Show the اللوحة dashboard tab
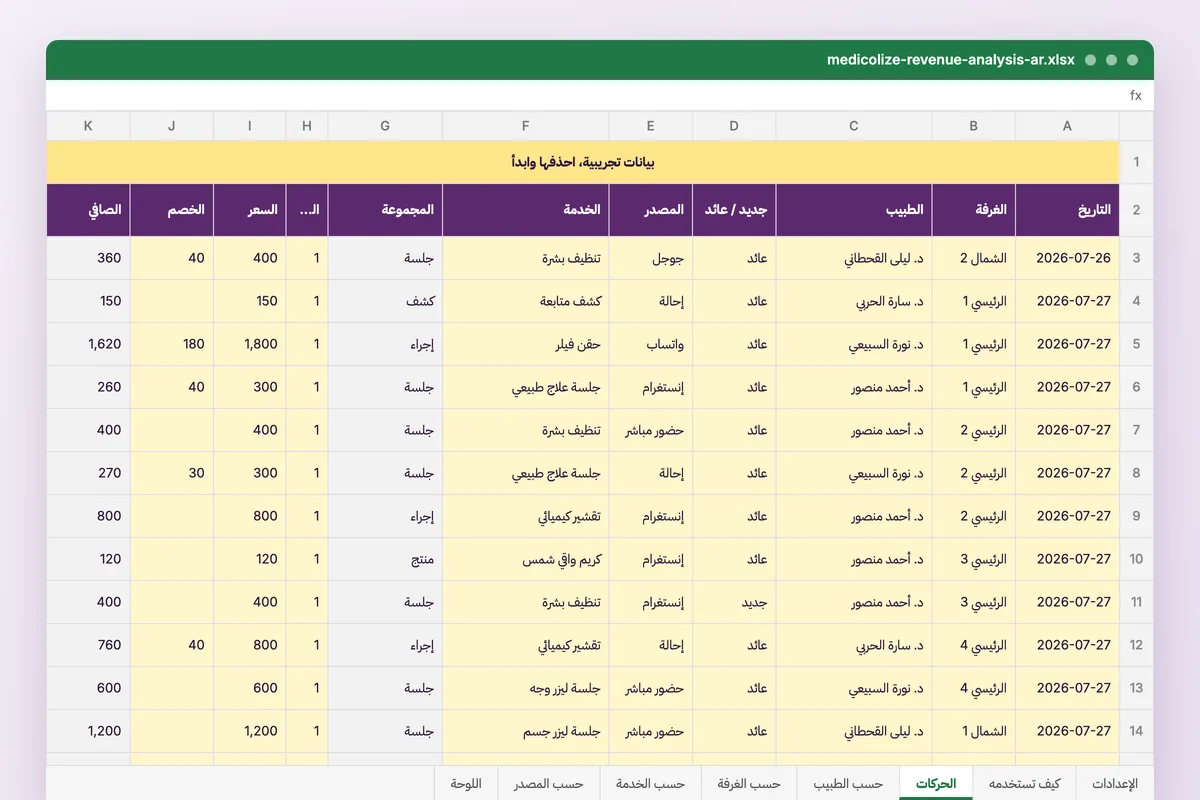Viewport: 1200px width, 800px height. point(466,784)
